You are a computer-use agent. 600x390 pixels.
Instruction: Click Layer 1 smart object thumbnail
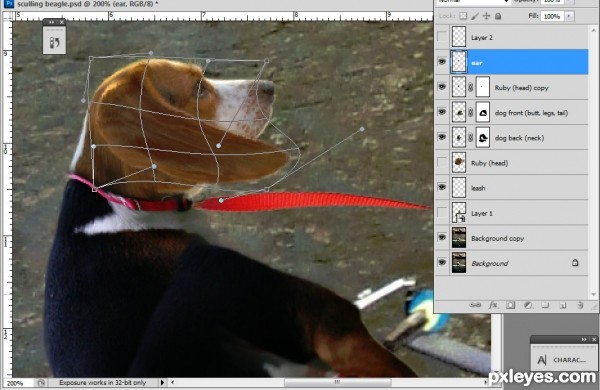click(459, 213)
